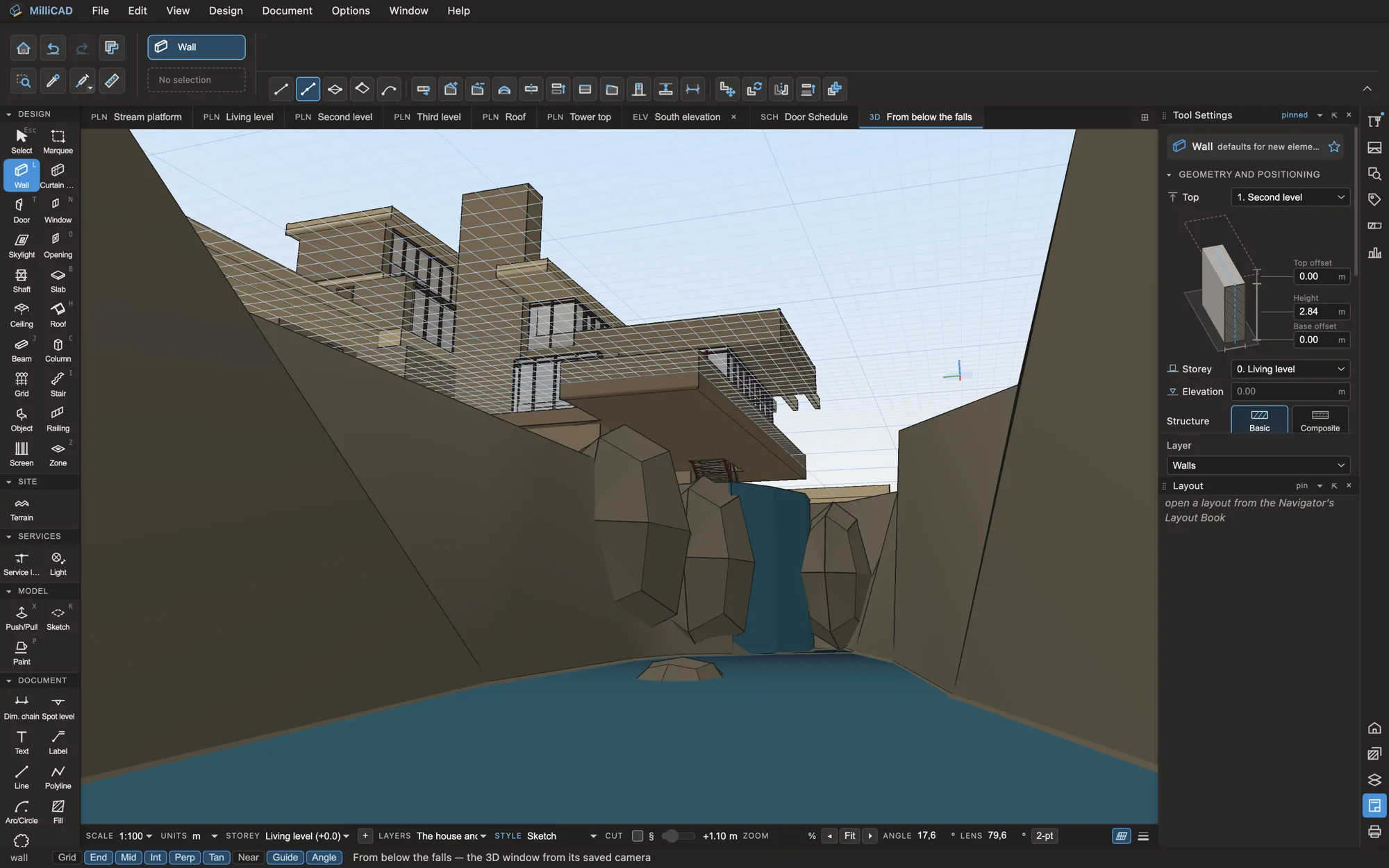The height and width of the screenshot is (868, 1389).
Task: Select the Slab tool
Action: (58, 280)
